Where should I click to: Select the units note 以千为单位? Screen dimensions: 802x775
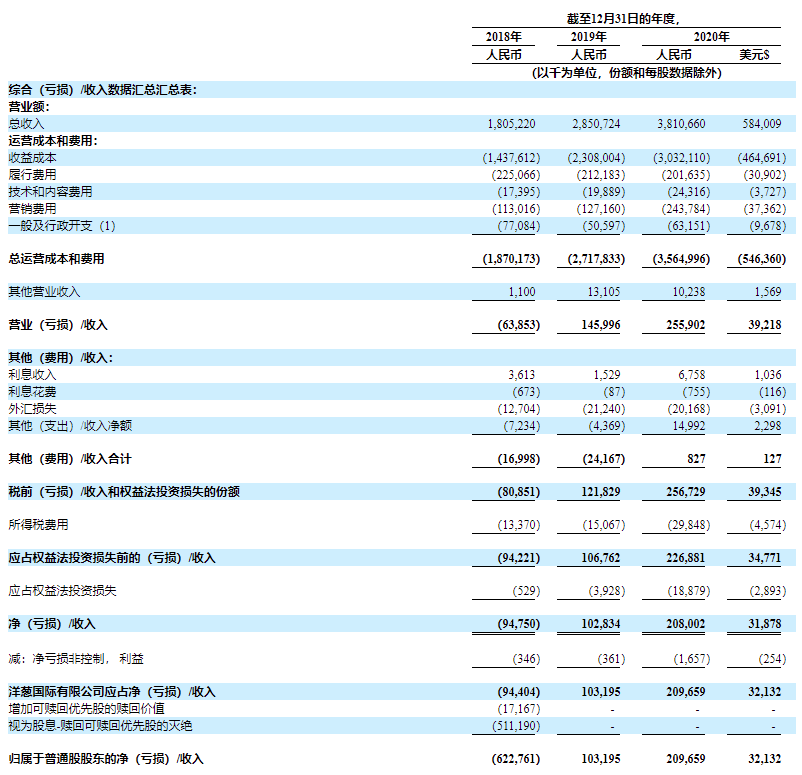click(x=626, y=73)
